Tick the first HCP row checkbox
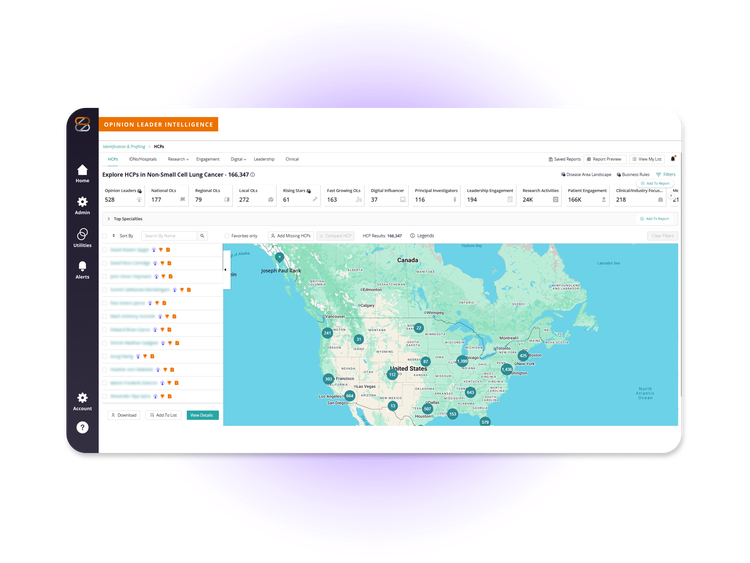The width and height of the screenshot is (750, 563). coord(105,250)
